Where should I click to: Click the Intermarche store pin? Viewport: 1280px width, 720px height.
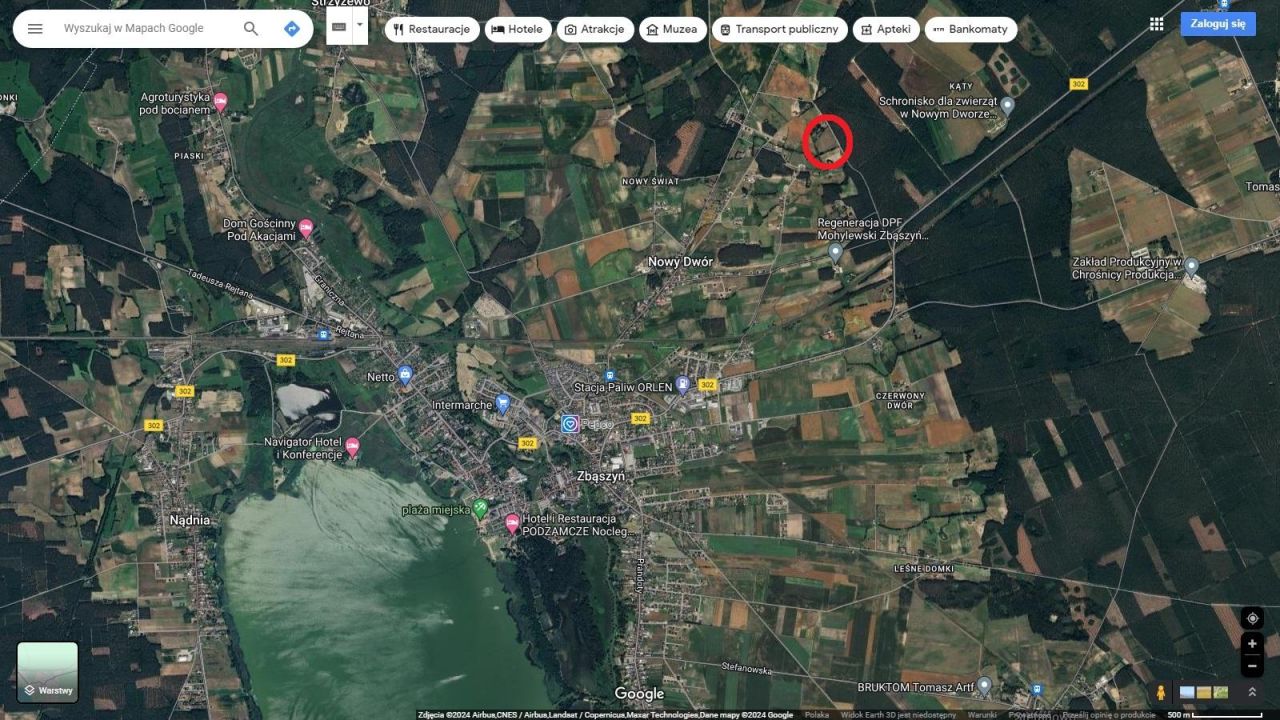(503, 404)
